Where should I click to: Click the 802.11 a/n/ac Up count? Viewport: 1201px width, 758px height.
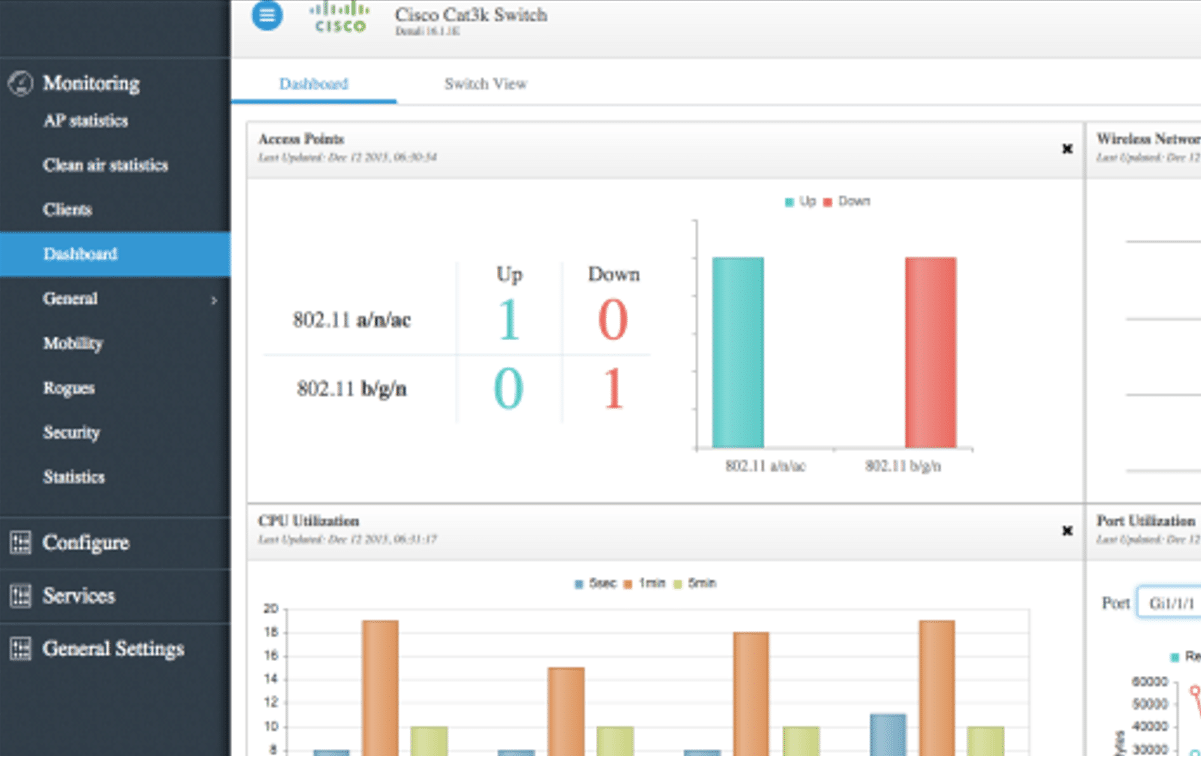coord(509,320)
